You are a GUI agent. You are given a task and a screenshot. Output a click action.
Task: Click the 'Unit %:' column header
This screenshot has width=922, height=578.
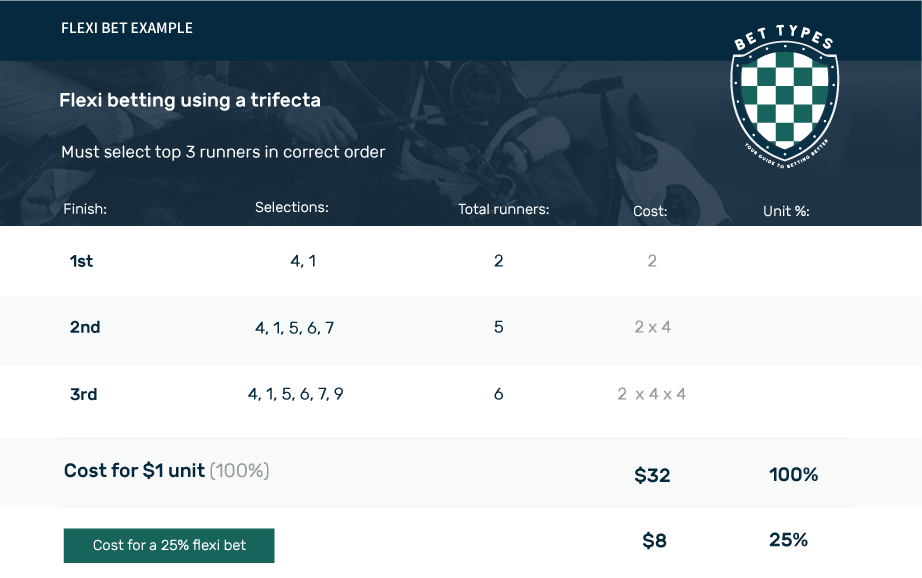(786, 211)
